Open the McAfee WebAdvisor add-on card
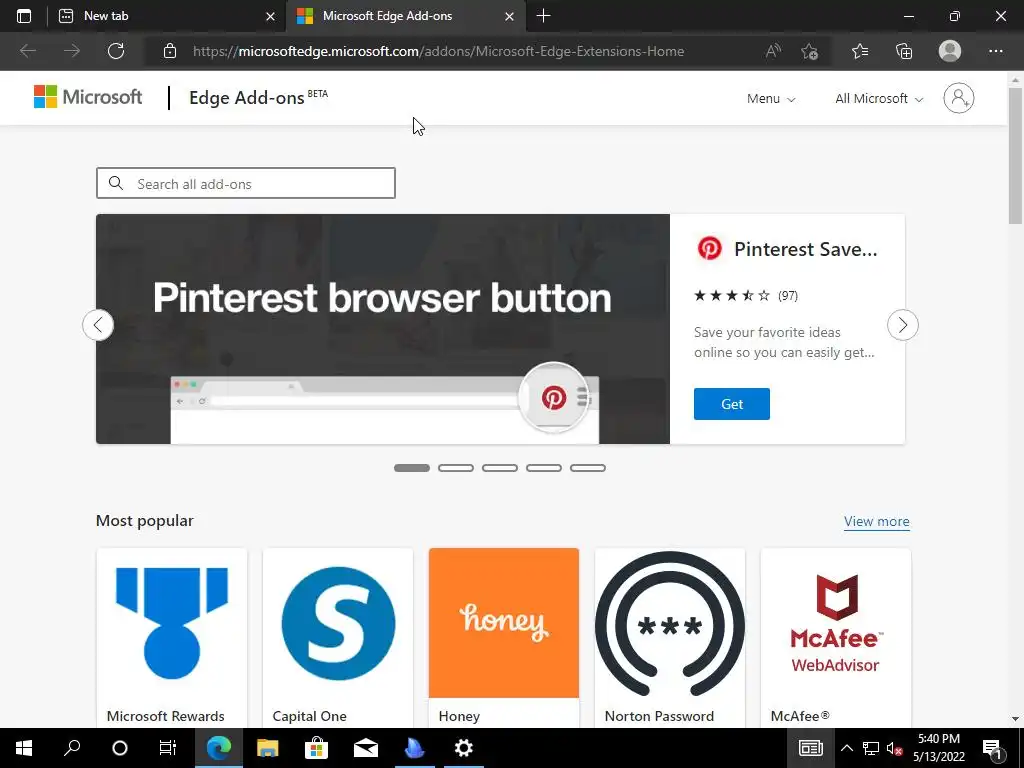Viewport: 1024px width, 768px height. pos(835,637)
